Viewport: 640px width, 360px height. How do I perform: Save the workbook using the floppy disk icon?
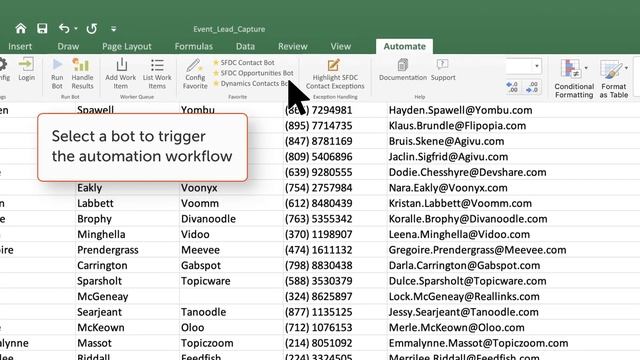tap(42, 29)
